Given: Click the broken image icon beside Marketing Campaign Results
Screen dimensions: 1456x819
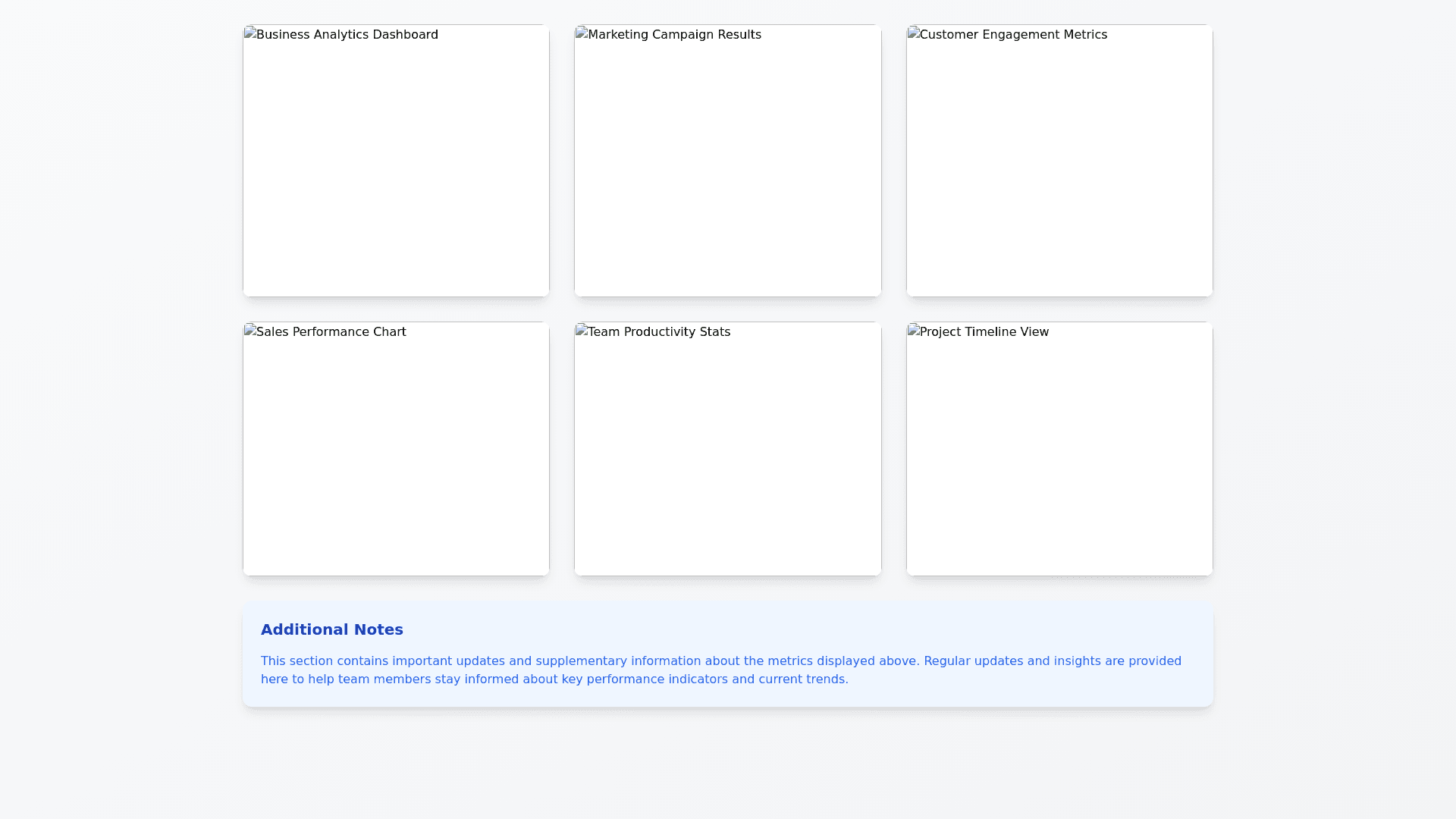Looking at the screenshot, I should click(582, 33).
